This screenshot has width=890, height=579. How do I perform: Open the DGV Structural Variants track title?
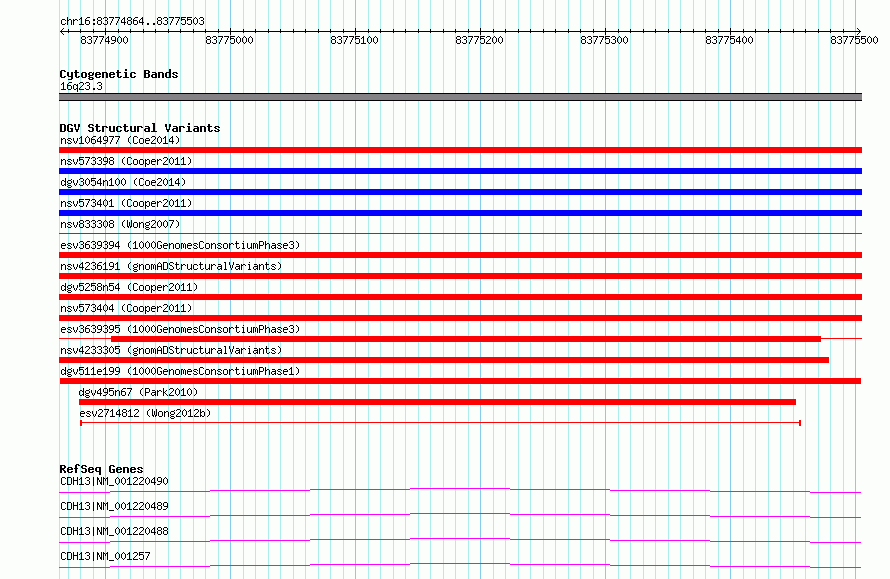point(140,128)
